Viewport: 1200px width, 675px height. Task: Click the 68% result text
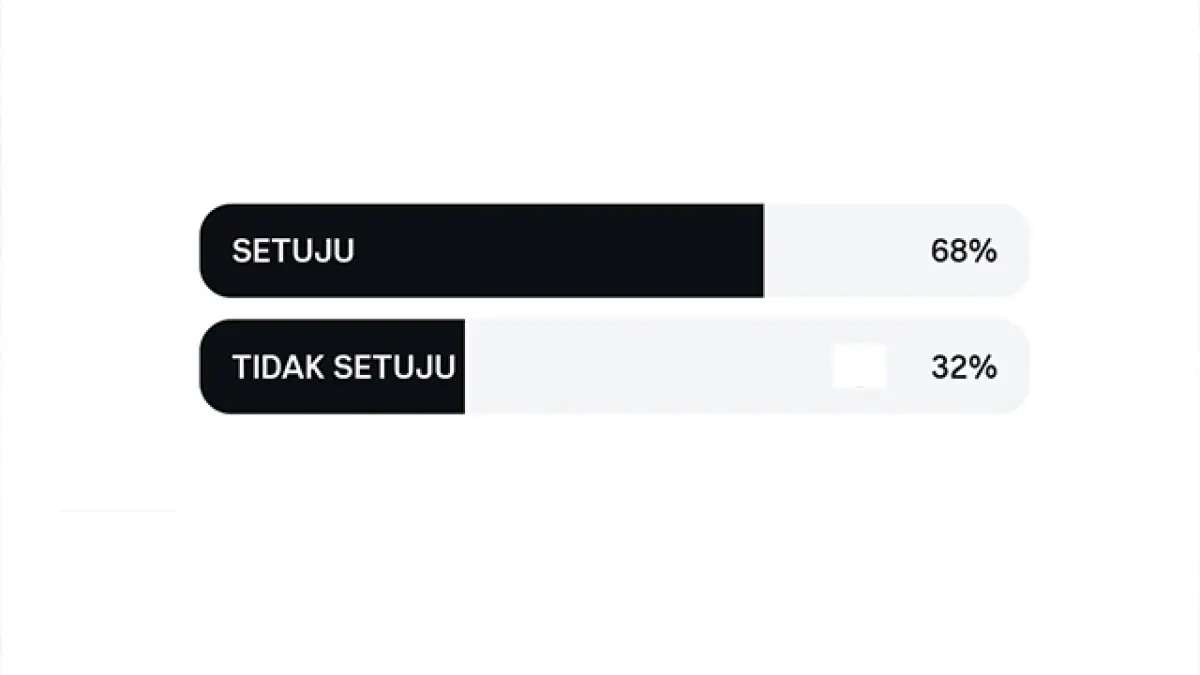tap(963, 252)
